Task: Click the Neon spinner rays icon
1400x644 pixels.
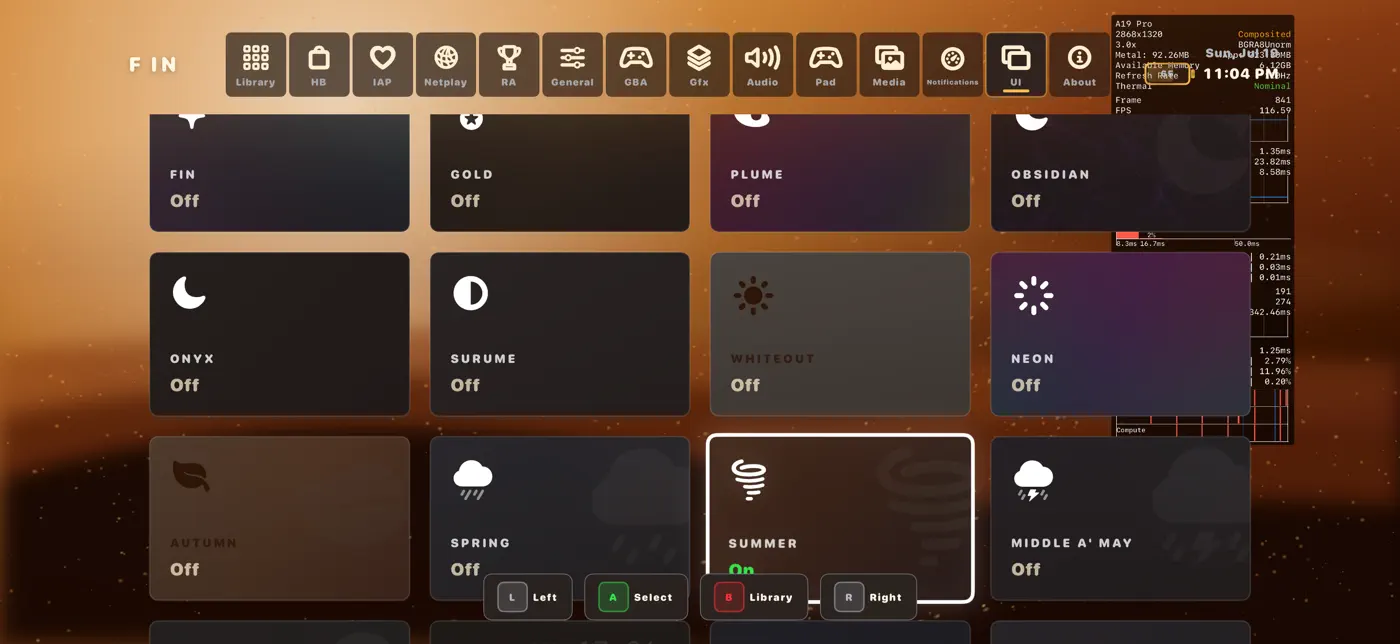Action: click(x=1033, y=295)
